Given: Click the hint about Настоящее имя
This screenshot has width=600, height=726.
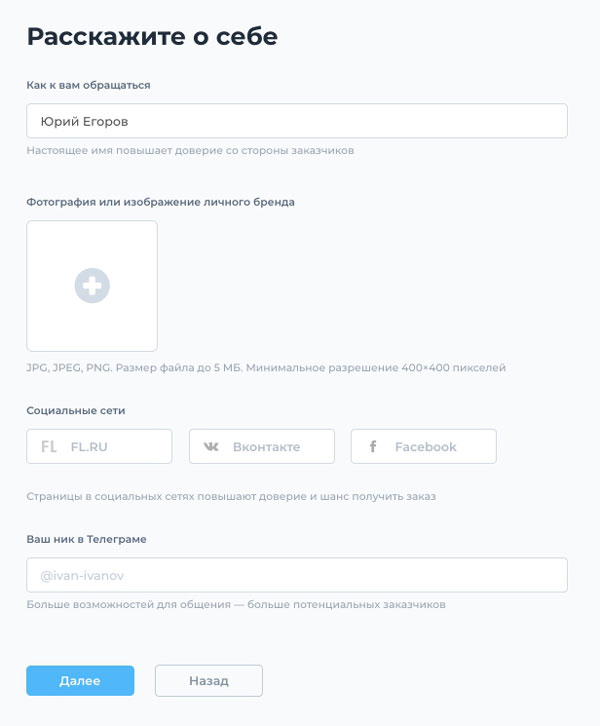Looking at the screenshot, I should point(190,150).
